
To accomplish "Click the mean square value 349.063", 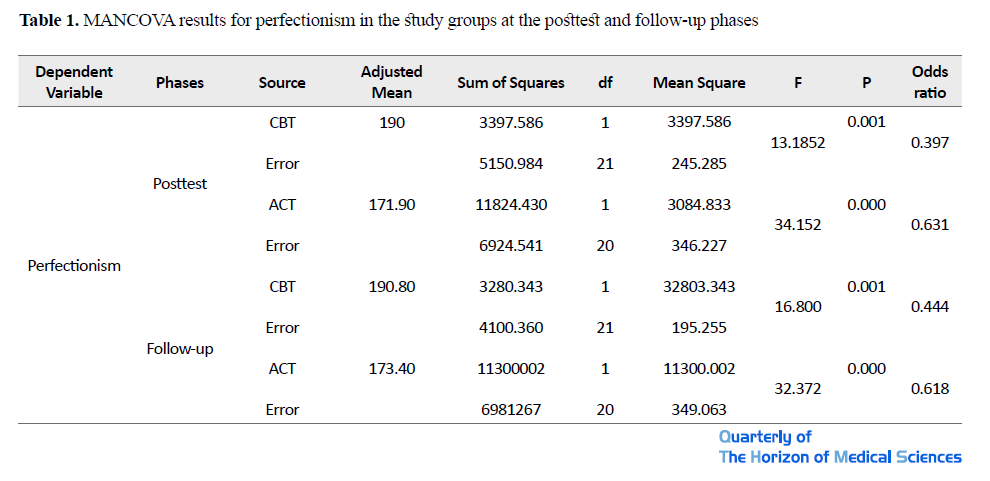I will [x=699, y=410].
